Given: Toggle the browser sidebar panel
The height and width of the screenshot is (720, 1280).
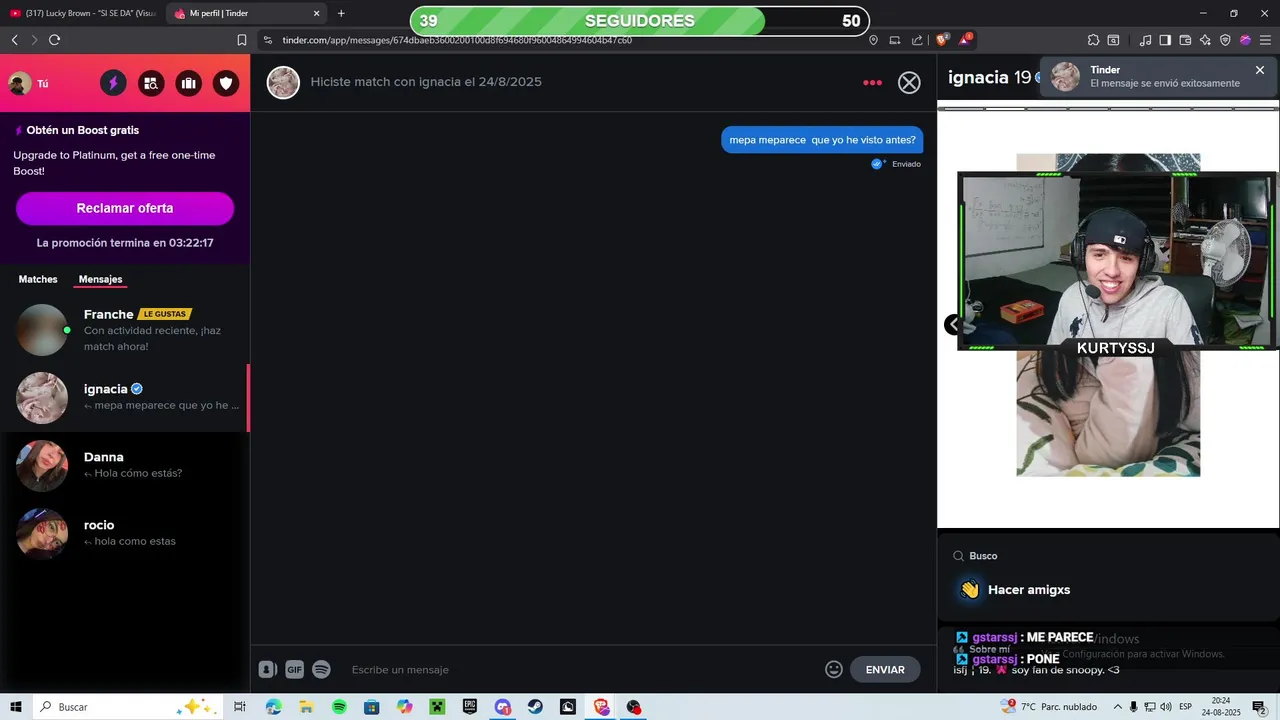Looking at the screenshot, I should click(x=1165, y=40).
